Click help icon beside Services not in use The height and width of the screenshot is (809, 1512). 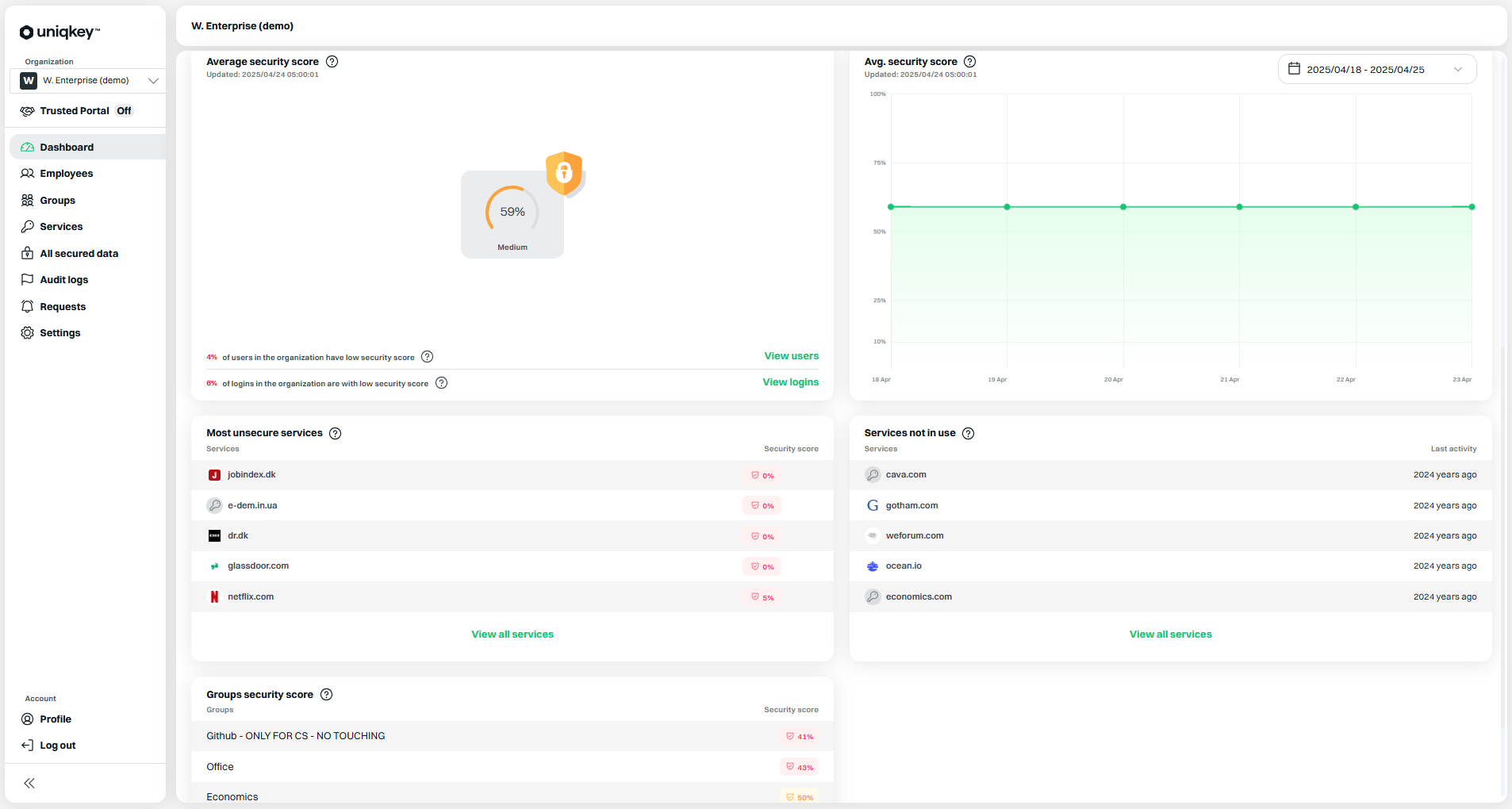969,434
